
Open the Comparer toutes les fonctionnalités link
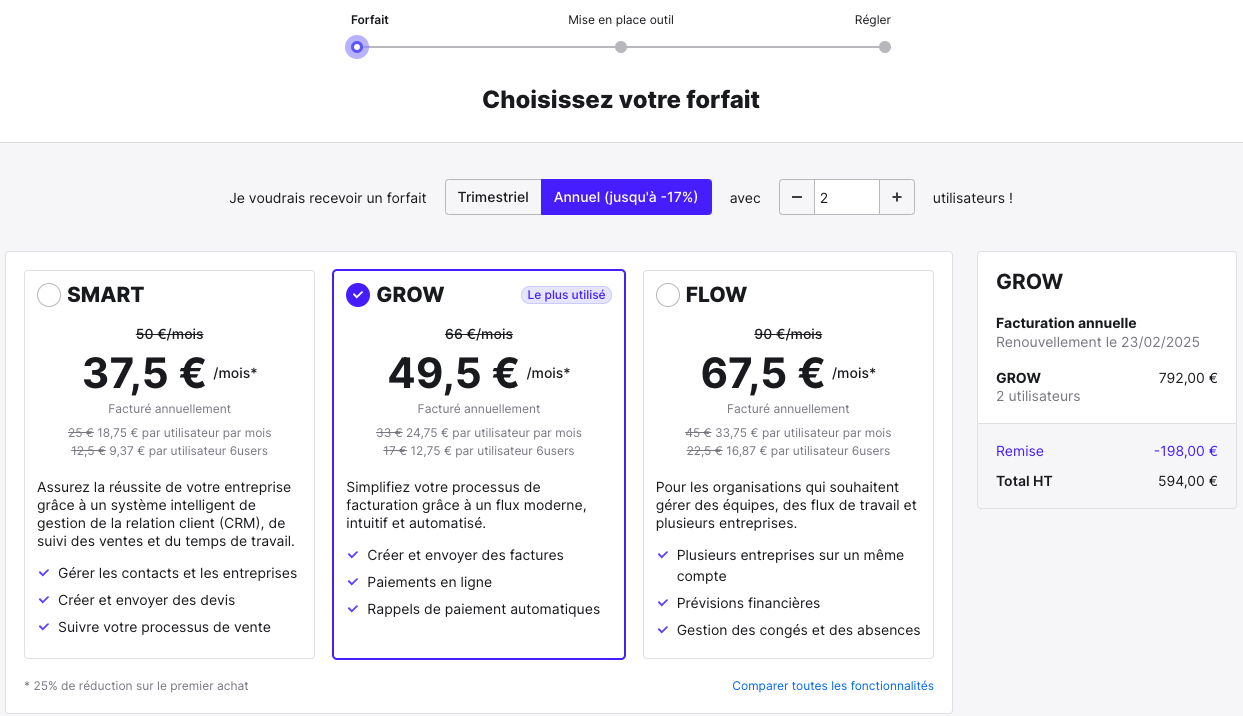pos(833,686)
